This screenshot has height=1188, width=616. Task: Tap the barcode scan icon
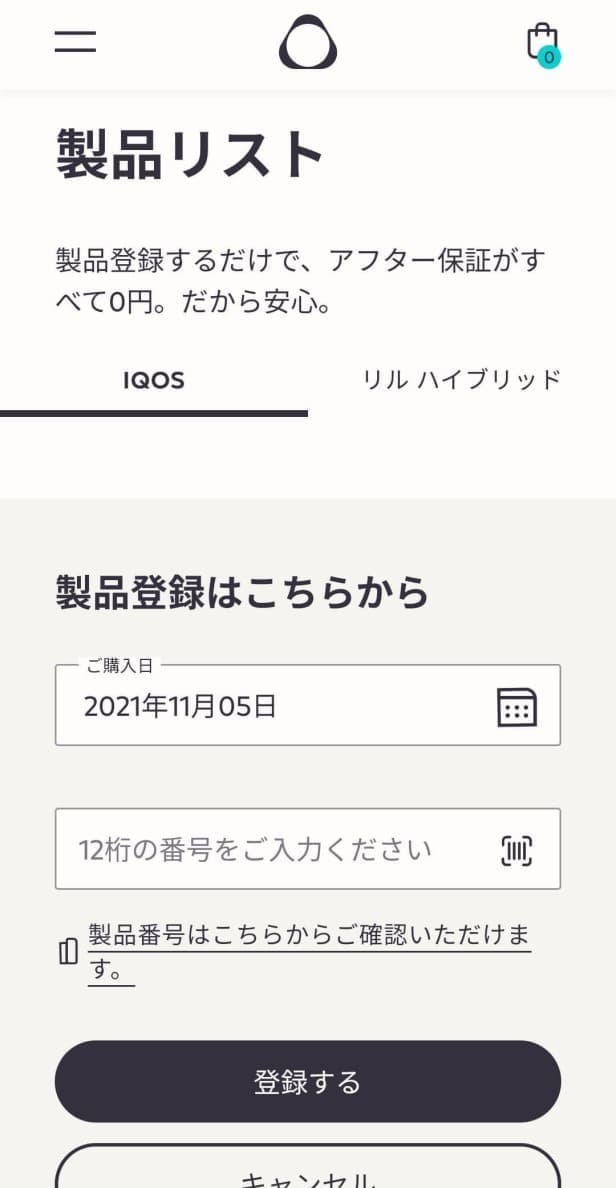coord(517,850)
